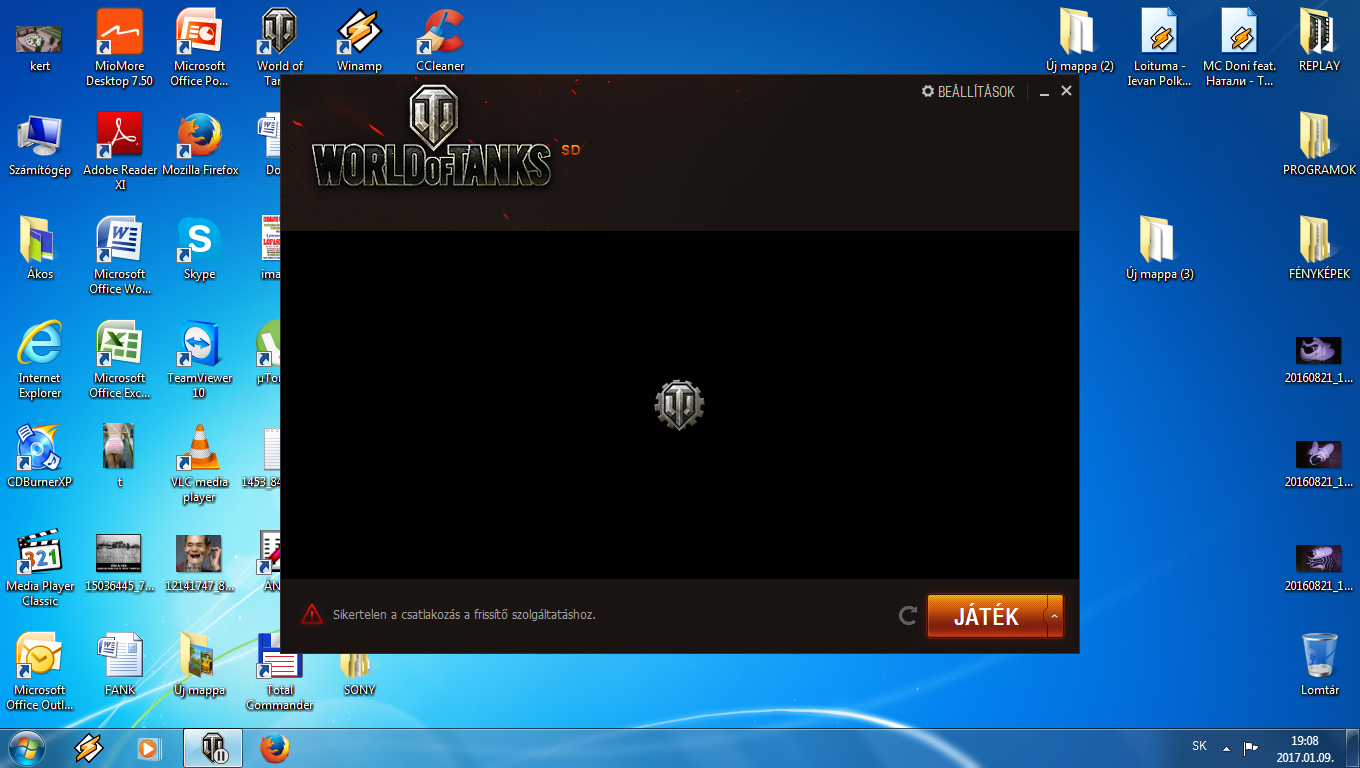Click the orange JÁTÉK button
Screen dimensions: 1360x768
tap(986, 616)
